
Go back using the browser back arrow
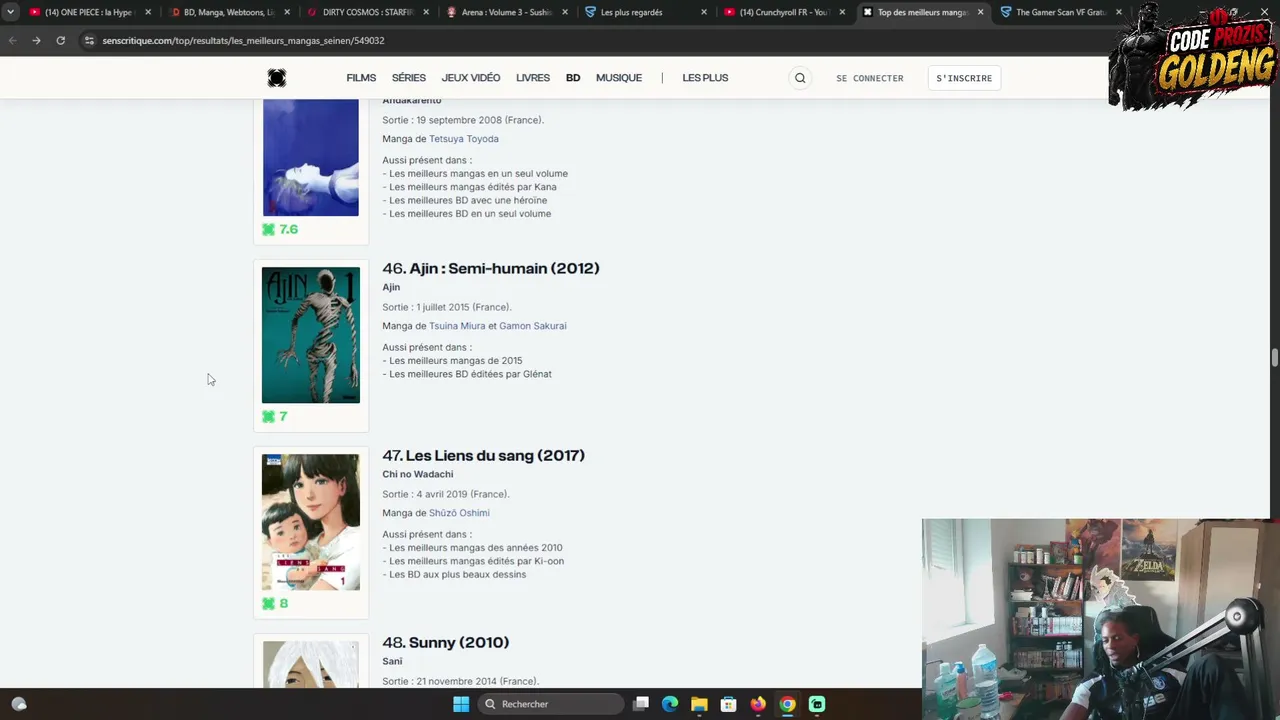[12, 41]
